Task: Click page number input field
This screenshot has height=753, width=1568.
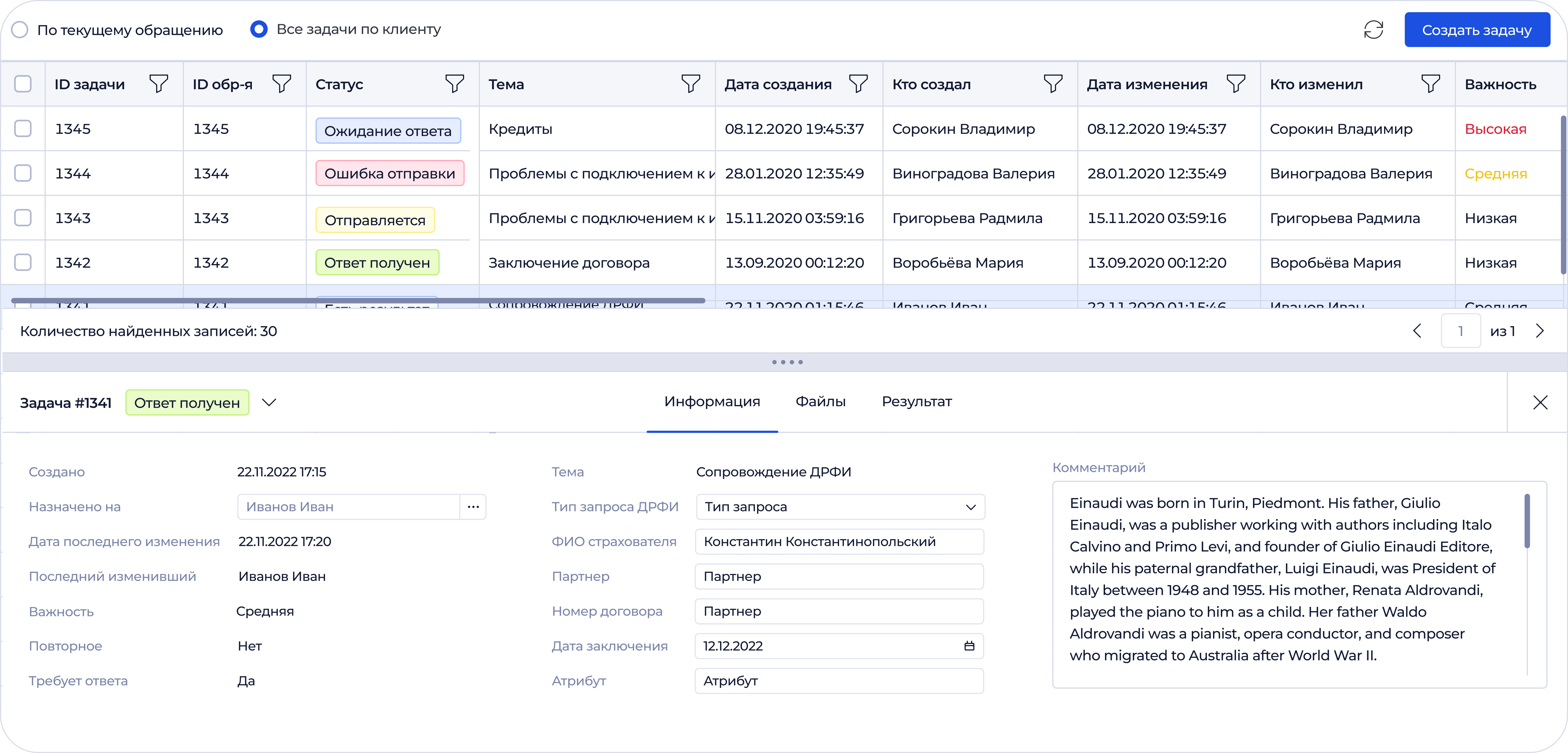Action: coord(1460,331)
